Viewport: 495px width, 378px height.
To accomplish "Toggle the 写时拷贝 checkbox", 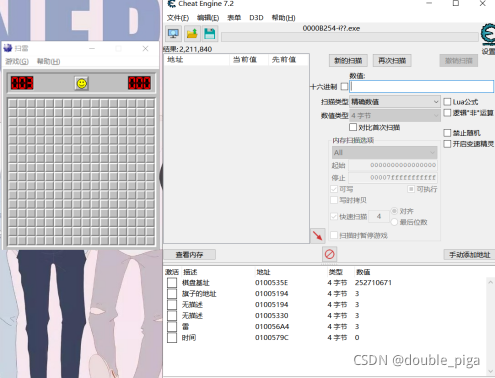I will tap(334, 200).
